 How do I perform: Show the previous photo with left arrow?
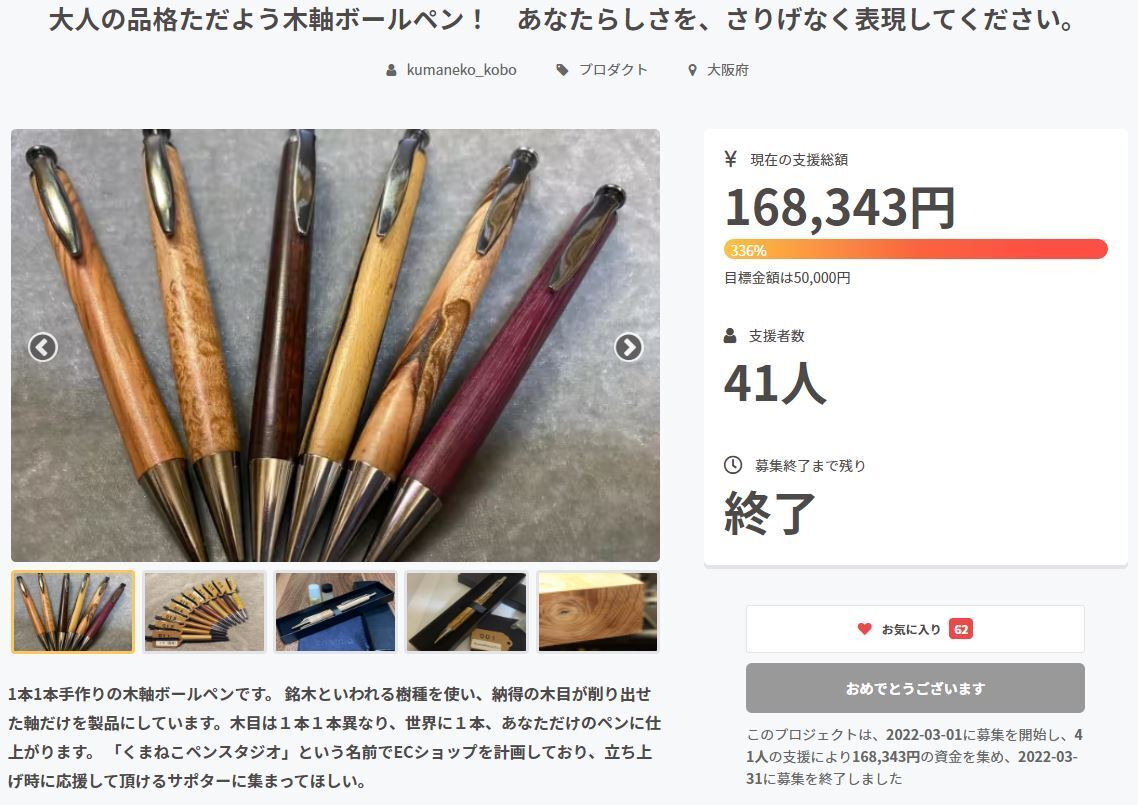point(43,347)
